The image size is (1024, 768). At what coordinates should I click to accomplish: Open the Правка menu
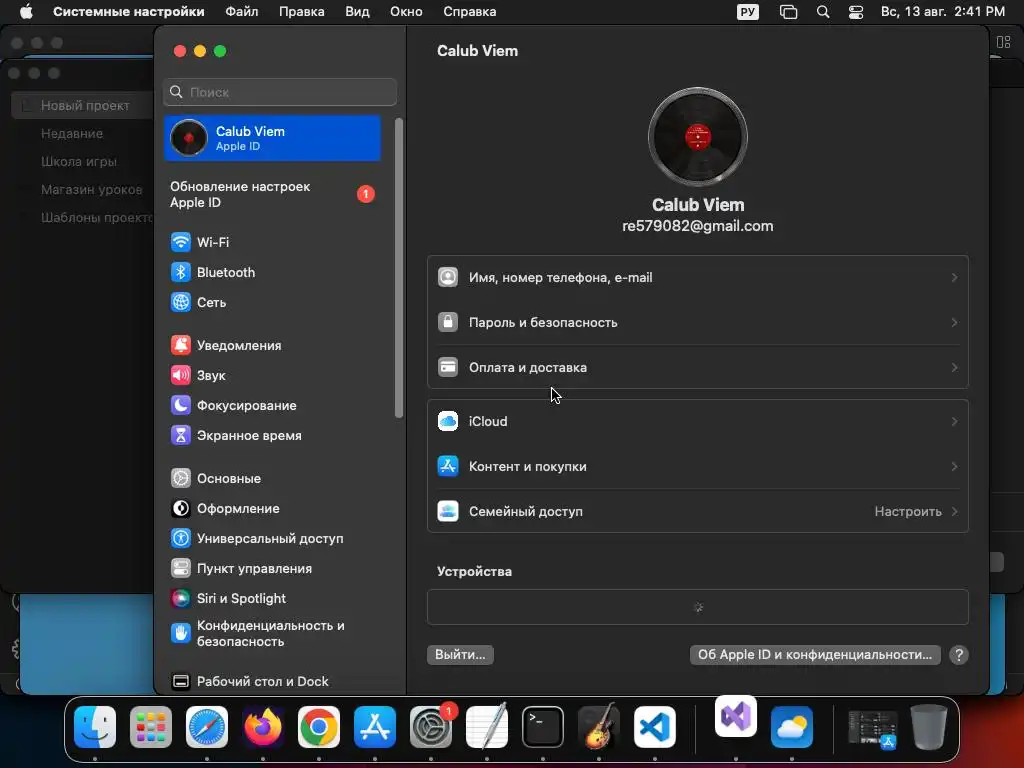coord(302,12)
